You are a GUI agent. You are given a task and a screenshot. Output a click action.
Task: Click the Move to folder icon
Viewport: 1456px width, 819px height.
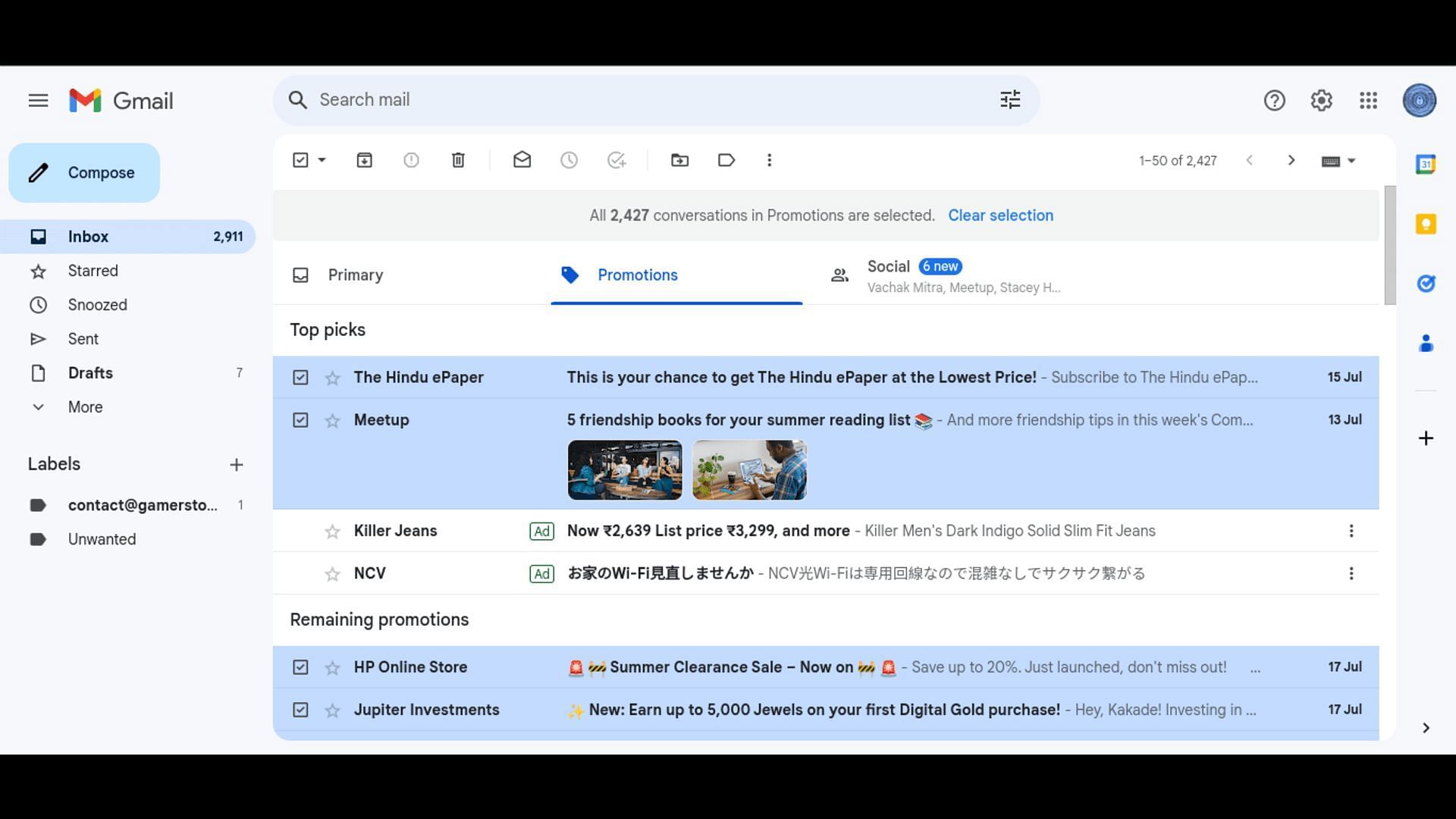click(x=679, y=160)
